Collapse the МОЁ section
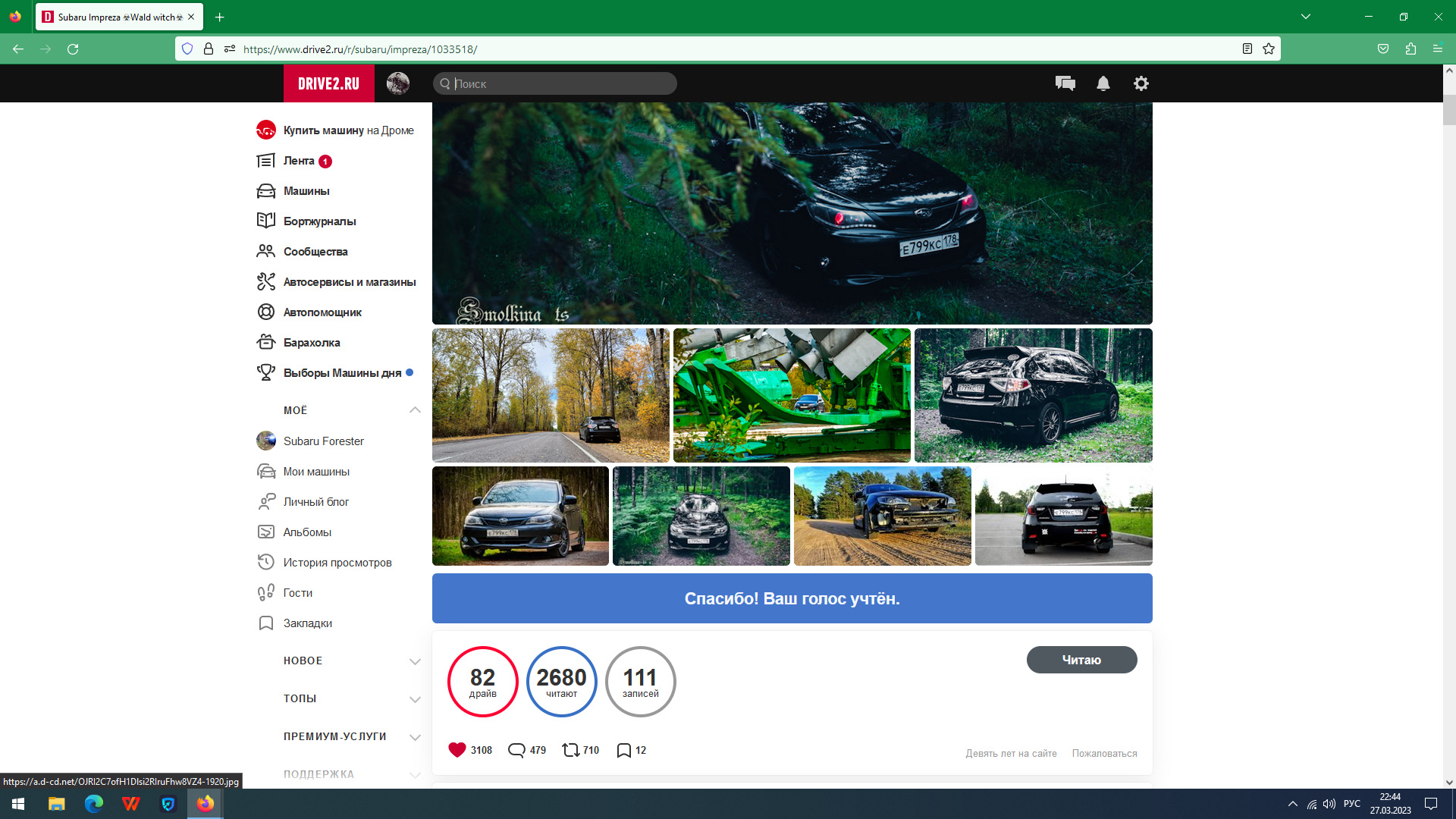Viewport: 1456px width, 819px height. coord(415,410)
